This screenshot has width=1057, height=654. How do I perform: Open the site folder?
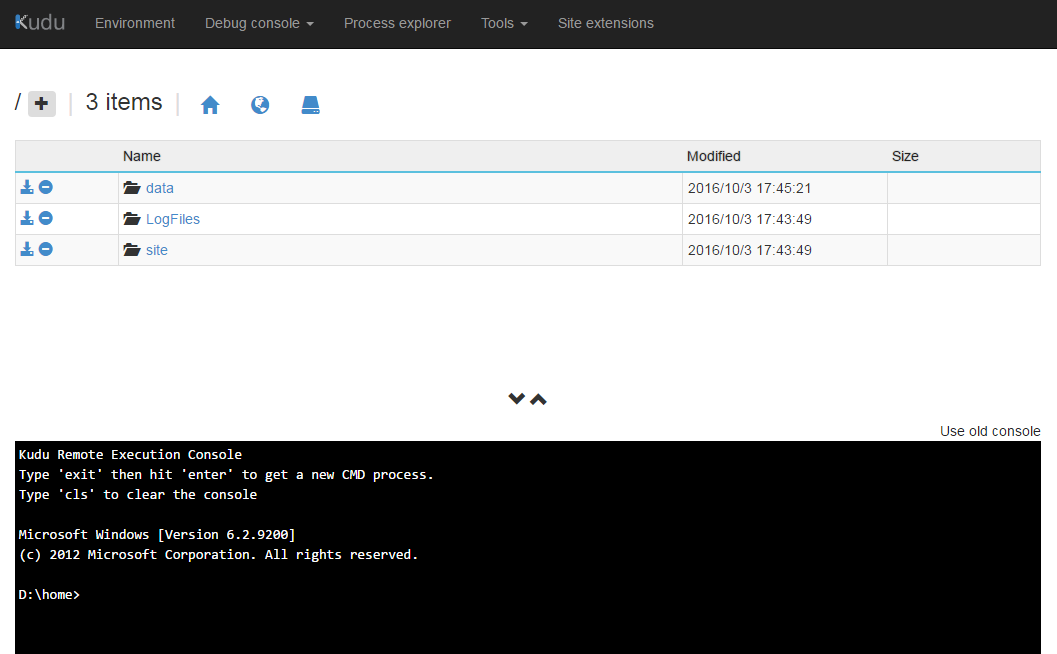coord(157,250)
